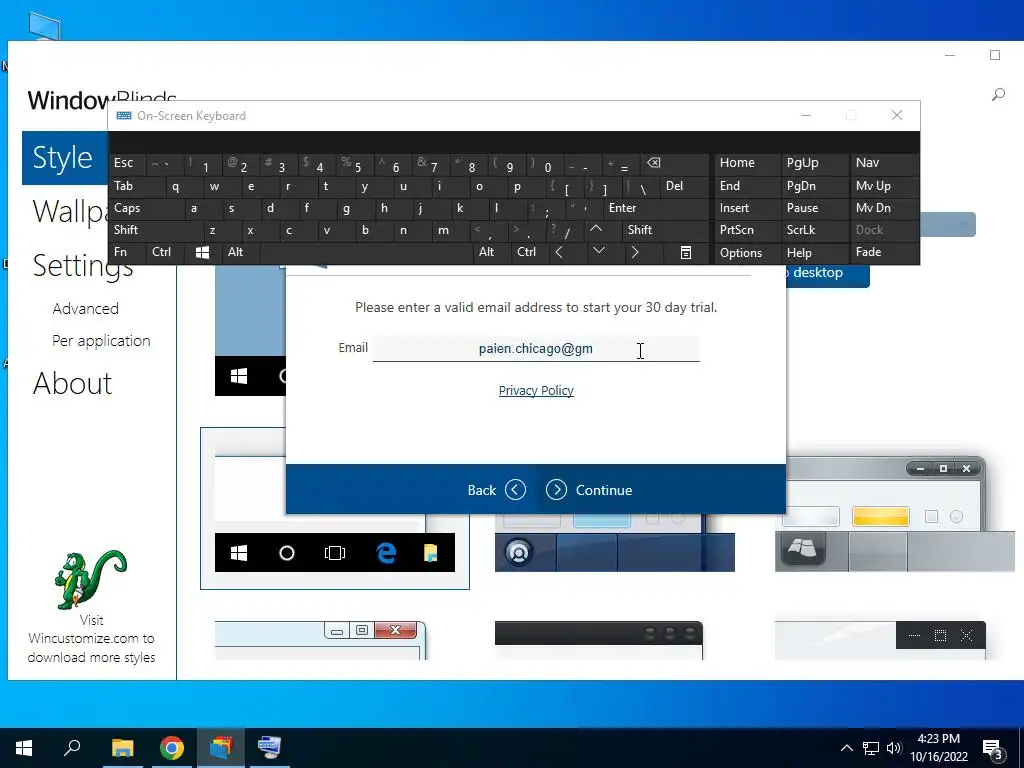Image resolution: width=1024 pixels, height=768 pixels.
Task: Select the Windows 10 style thumbnail with Edge taskbar
Action: 334,508
